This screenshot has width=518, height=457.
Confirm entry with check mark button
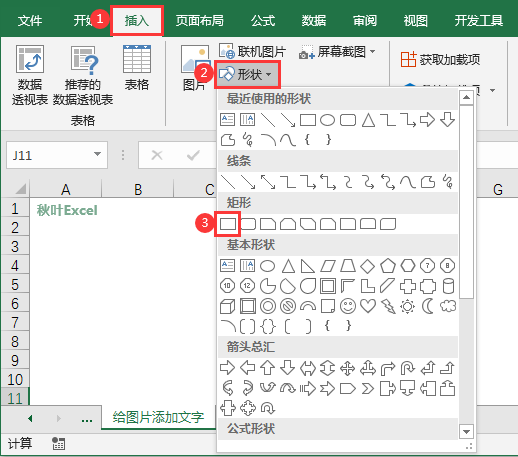click(x=193, y=155)
